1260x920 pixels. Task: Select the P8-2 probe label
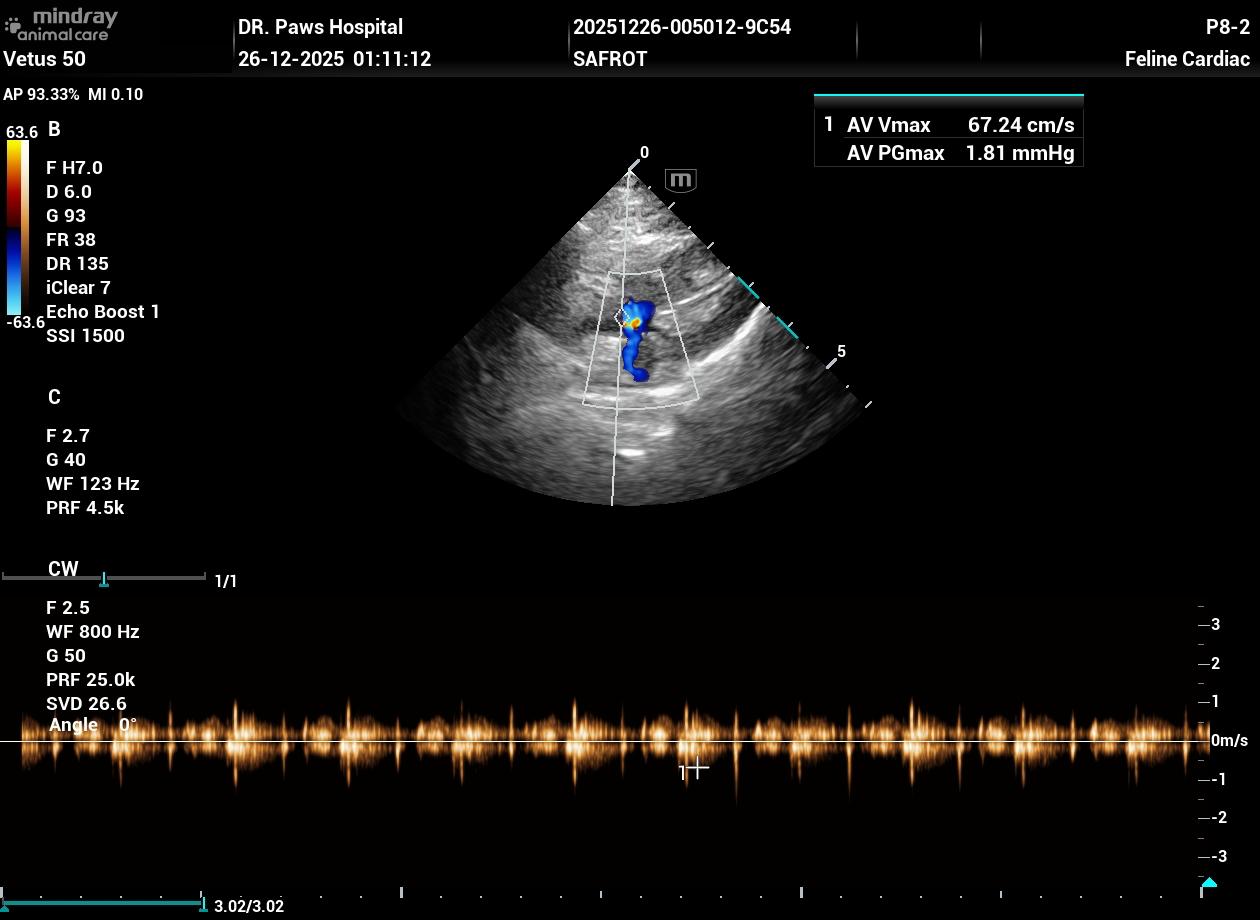point(1227,27)
